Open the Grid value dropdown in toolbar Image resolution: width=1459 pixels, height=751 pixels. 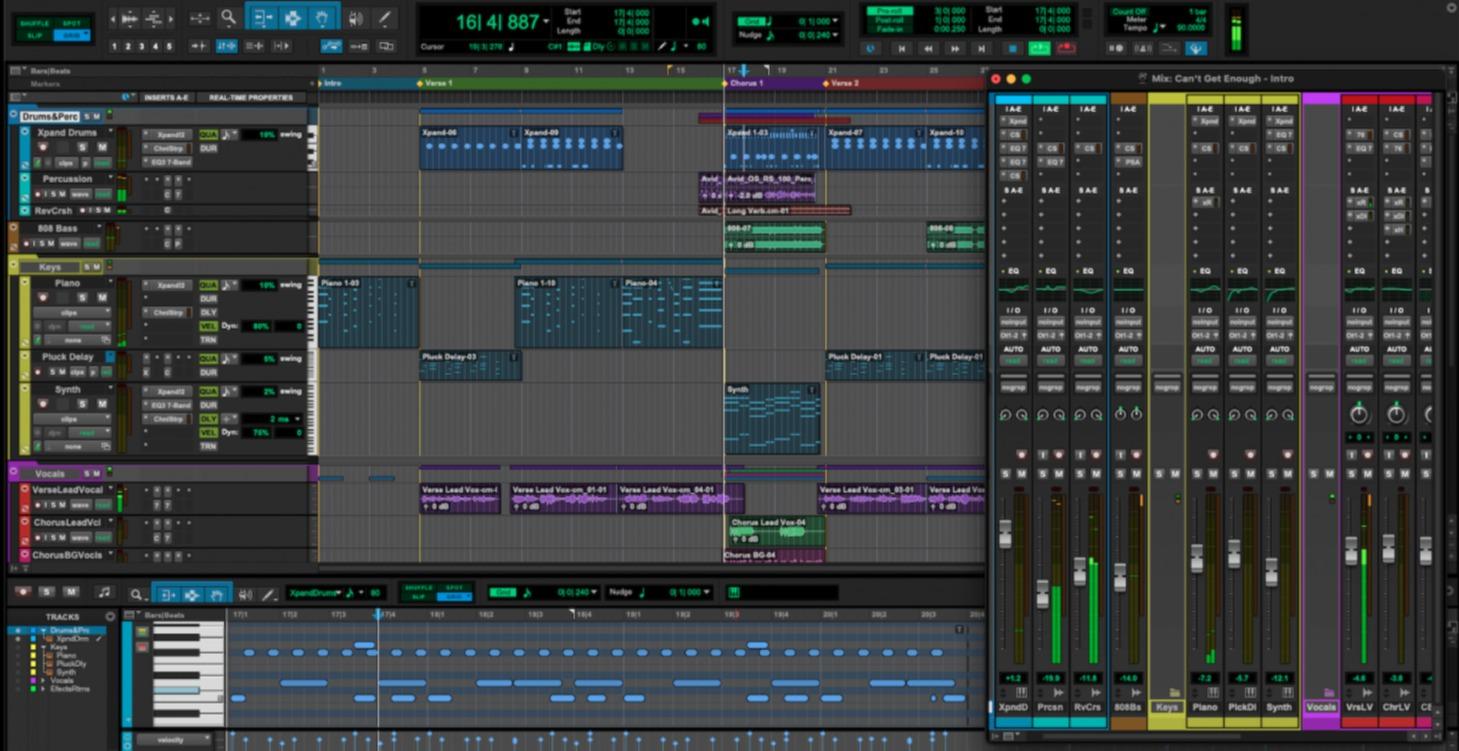tap(837, 21)
